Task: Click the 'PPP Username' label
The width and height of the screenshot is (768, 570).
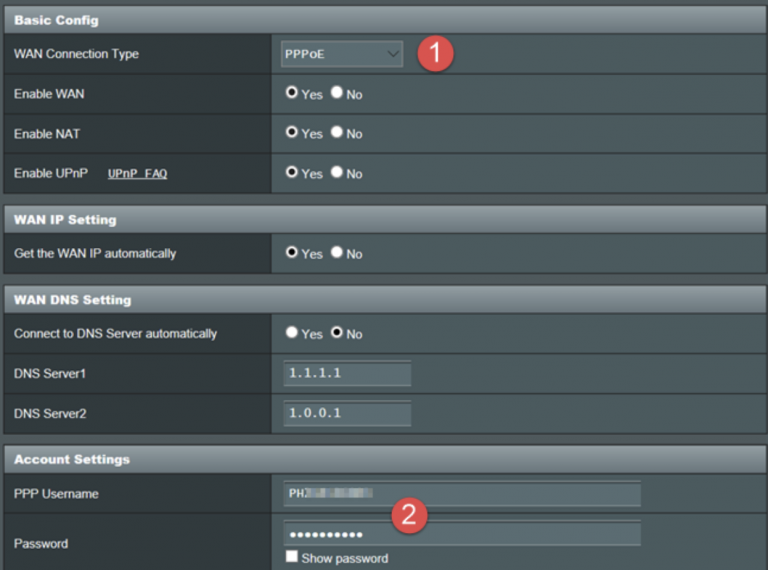Action: 56,494
